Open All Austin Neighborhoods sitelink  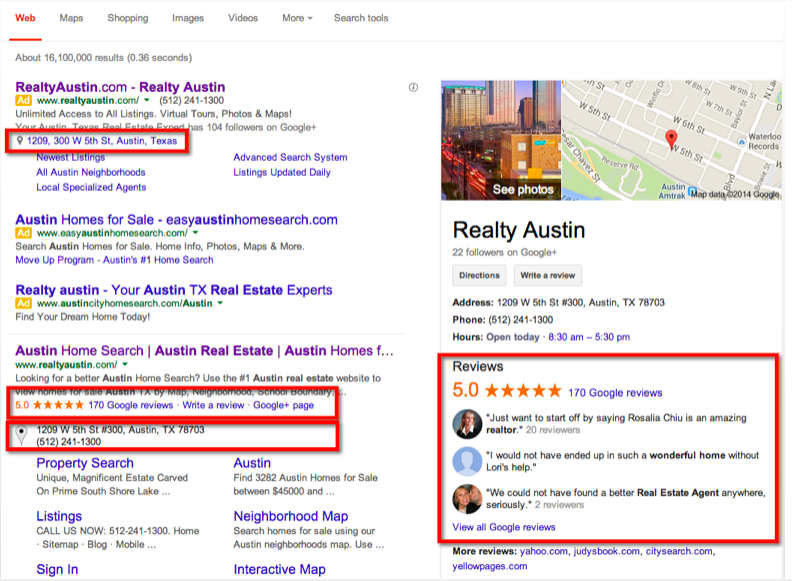91,172
